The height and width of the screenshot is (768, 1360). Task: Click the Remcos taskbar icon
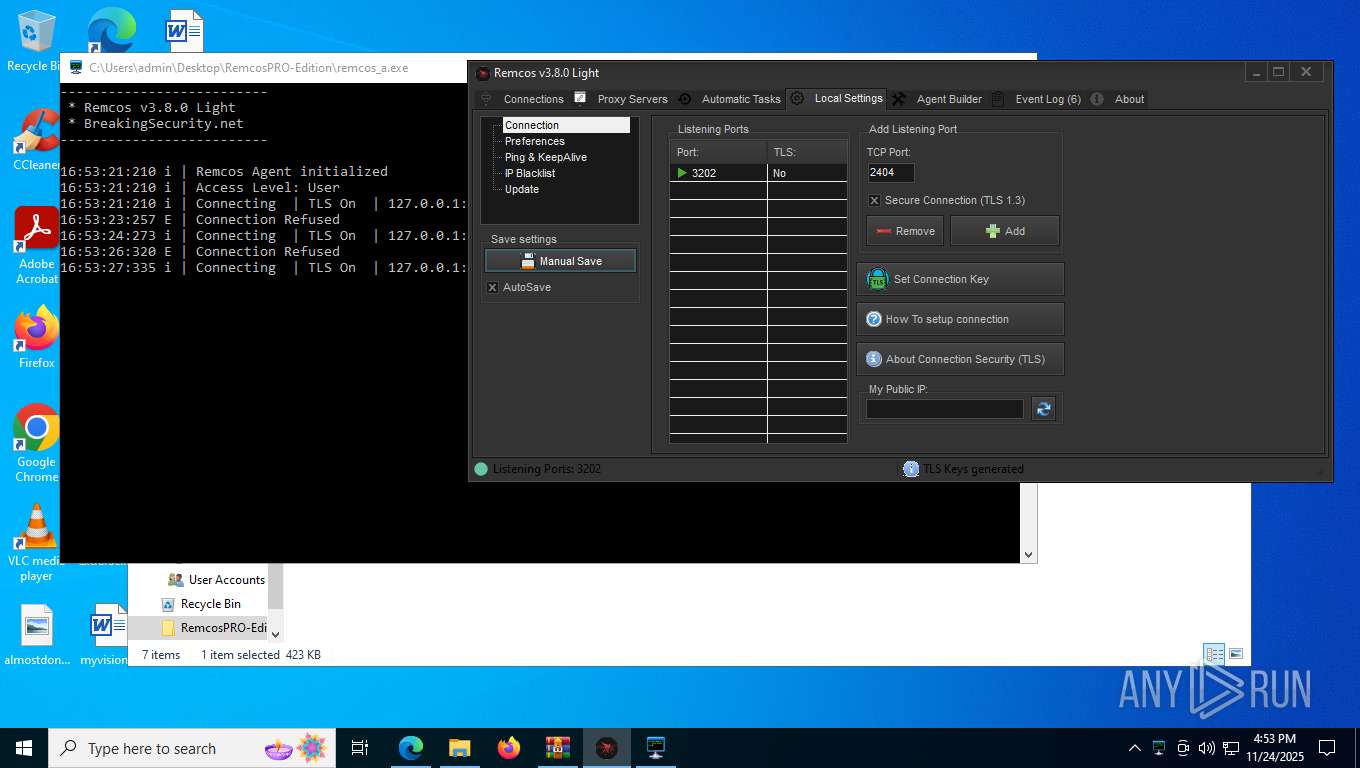(606, 748)
